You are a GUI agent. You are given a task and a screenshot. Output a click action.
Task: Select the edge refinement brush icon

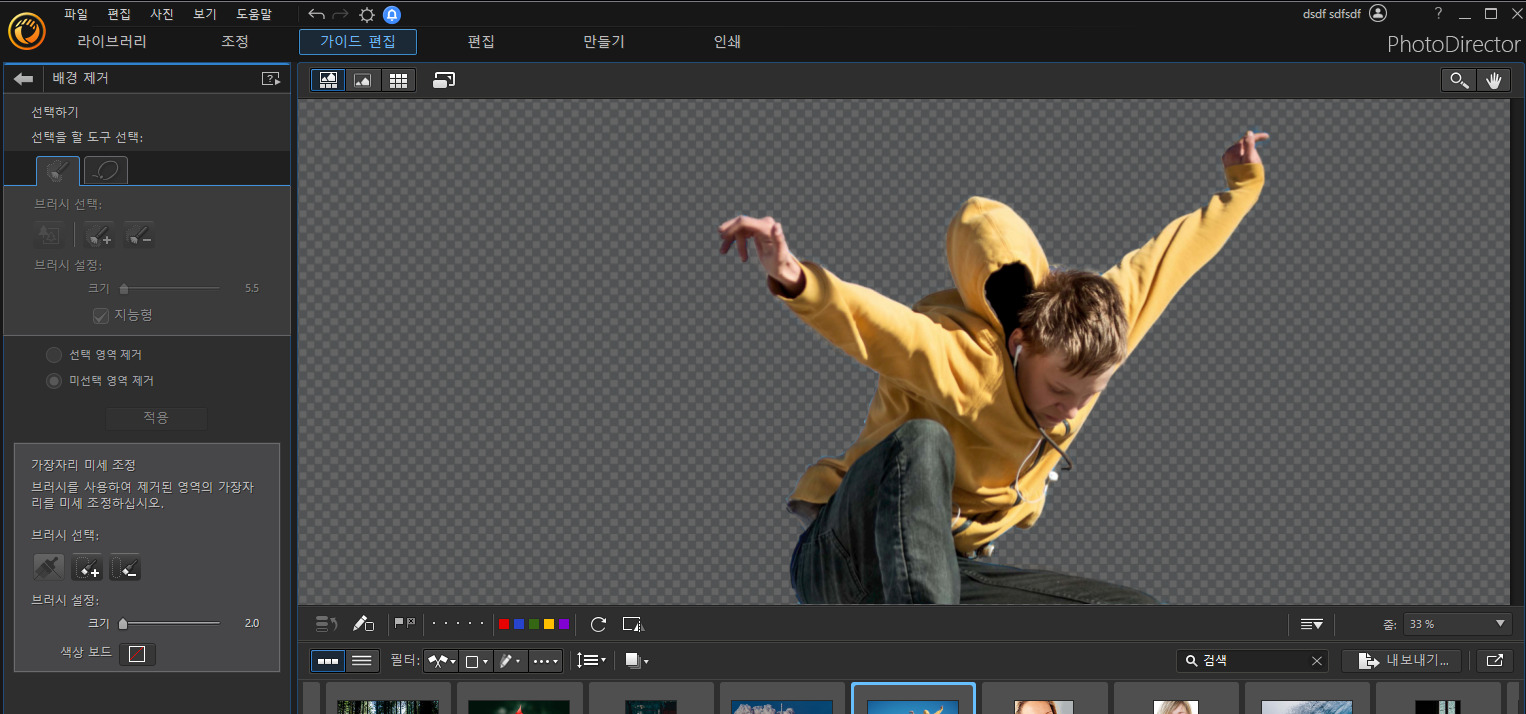48,567
